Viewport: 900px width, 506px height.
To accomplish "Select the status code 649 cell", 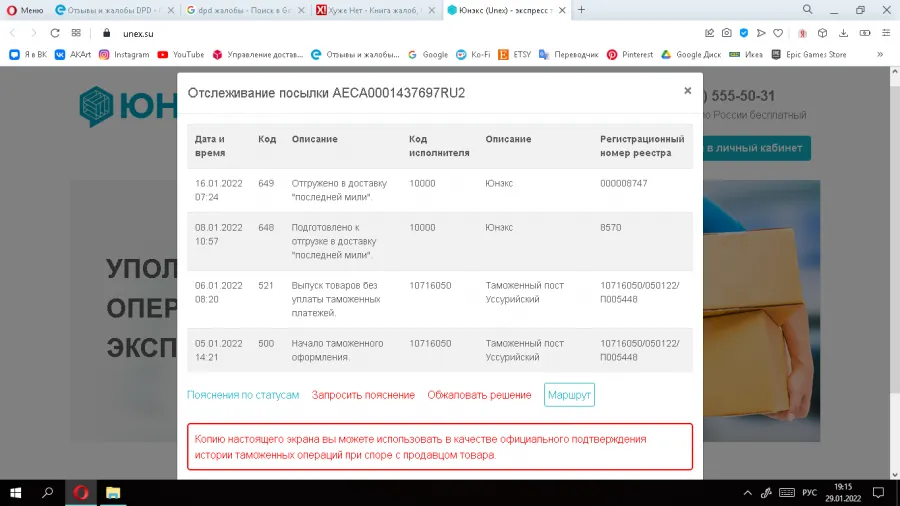I will pos(266,184).
